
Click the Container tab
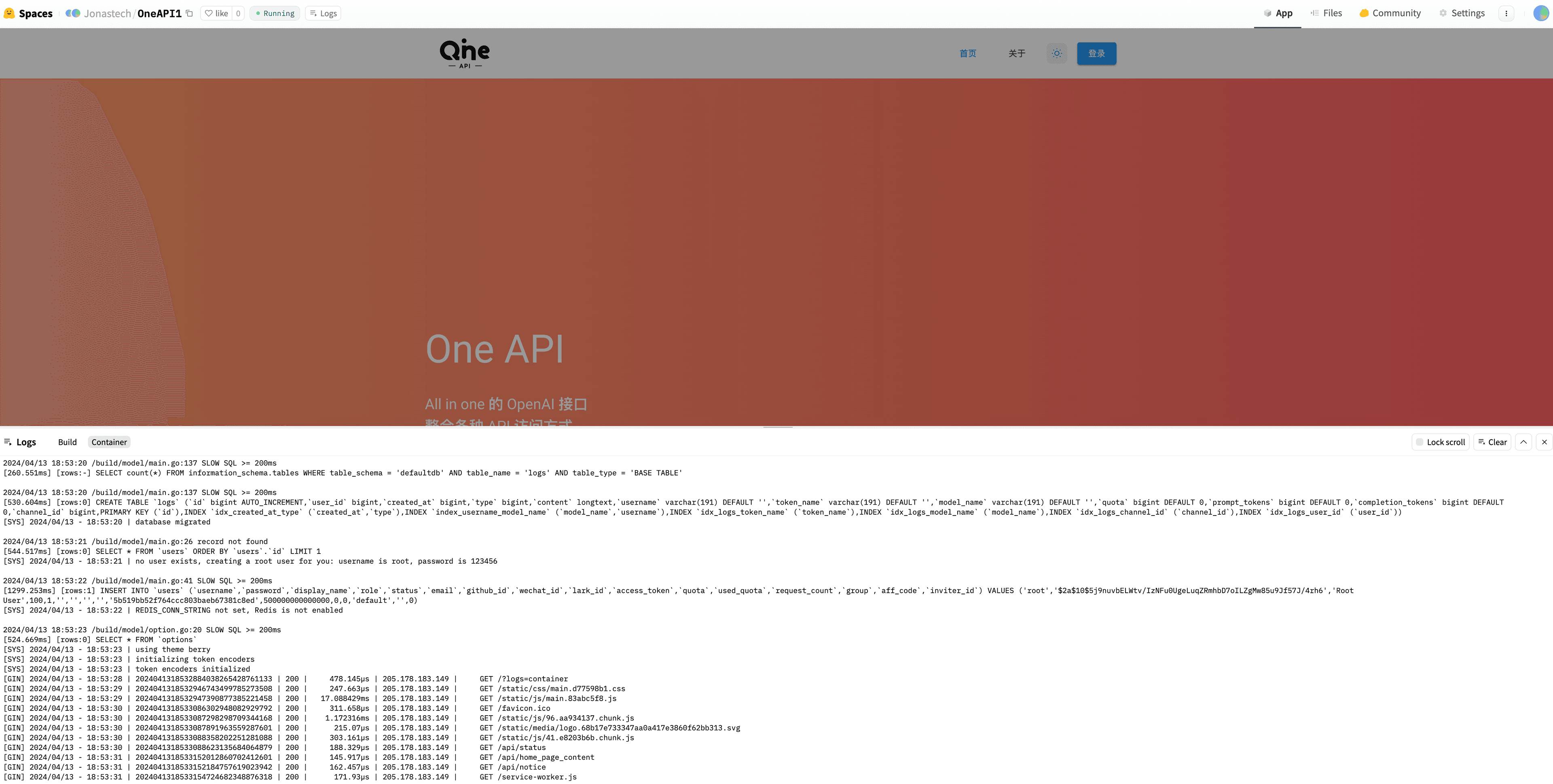click(x=109, y=442)
